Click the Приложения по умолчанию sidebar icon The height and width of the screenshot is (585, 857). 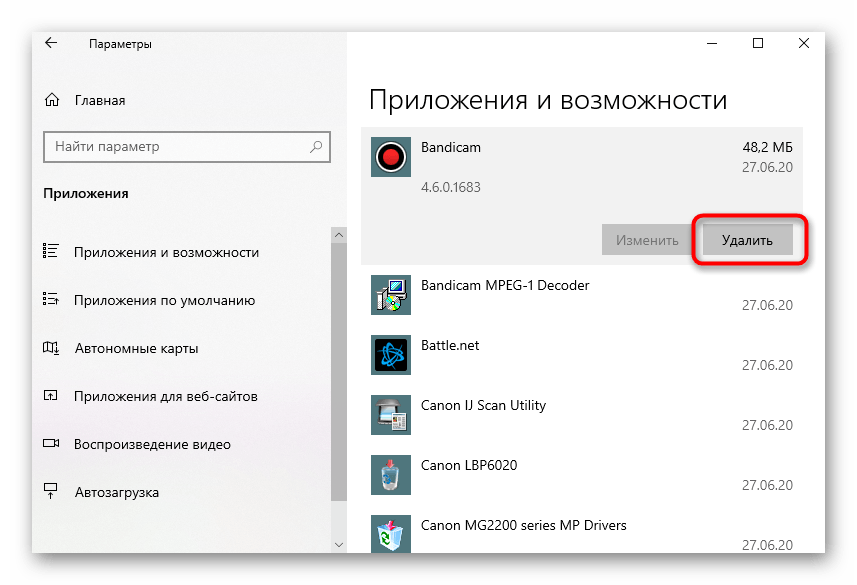tap(50, 299)
